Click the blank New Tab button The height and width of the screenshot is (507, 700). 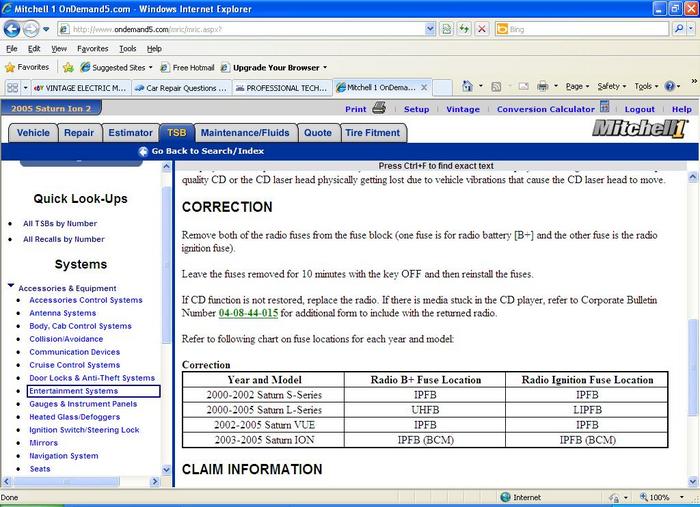(442, 87)
